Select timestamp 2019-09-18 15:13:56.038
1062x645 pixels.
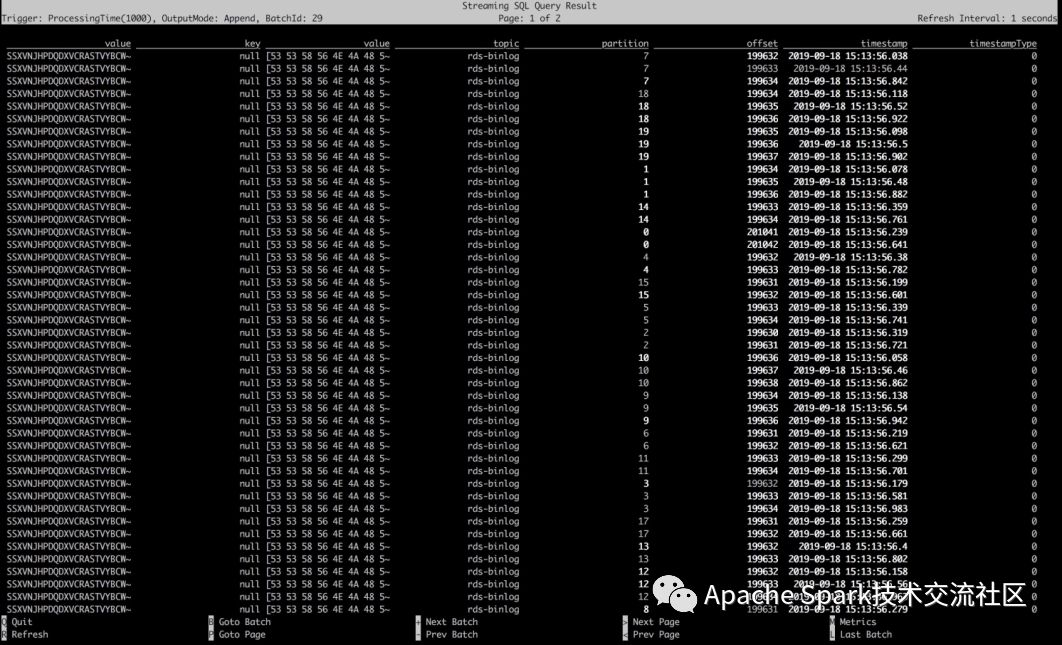(x=848, y=56)
